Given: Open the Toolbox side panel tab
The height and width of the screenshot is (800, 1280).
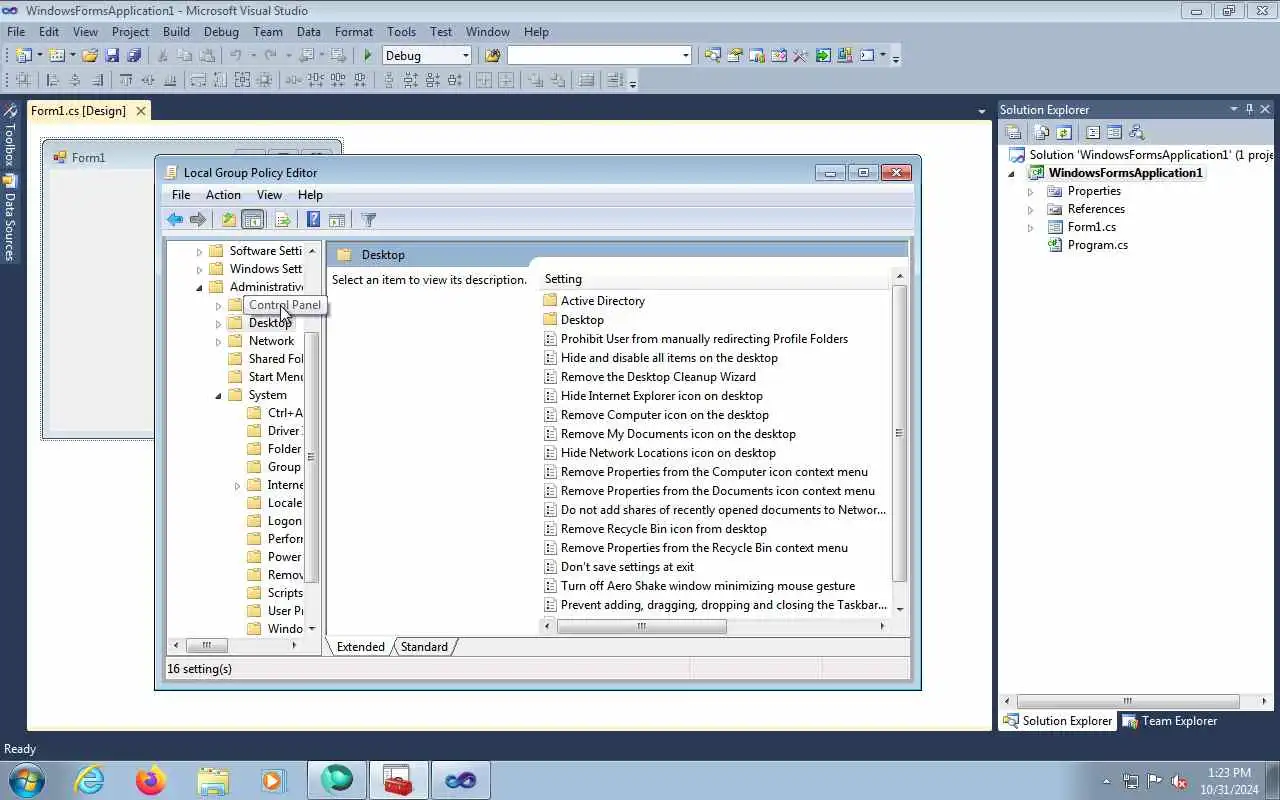Looking at the screenshot, I should pyautogui.click(x=9, y=136).
